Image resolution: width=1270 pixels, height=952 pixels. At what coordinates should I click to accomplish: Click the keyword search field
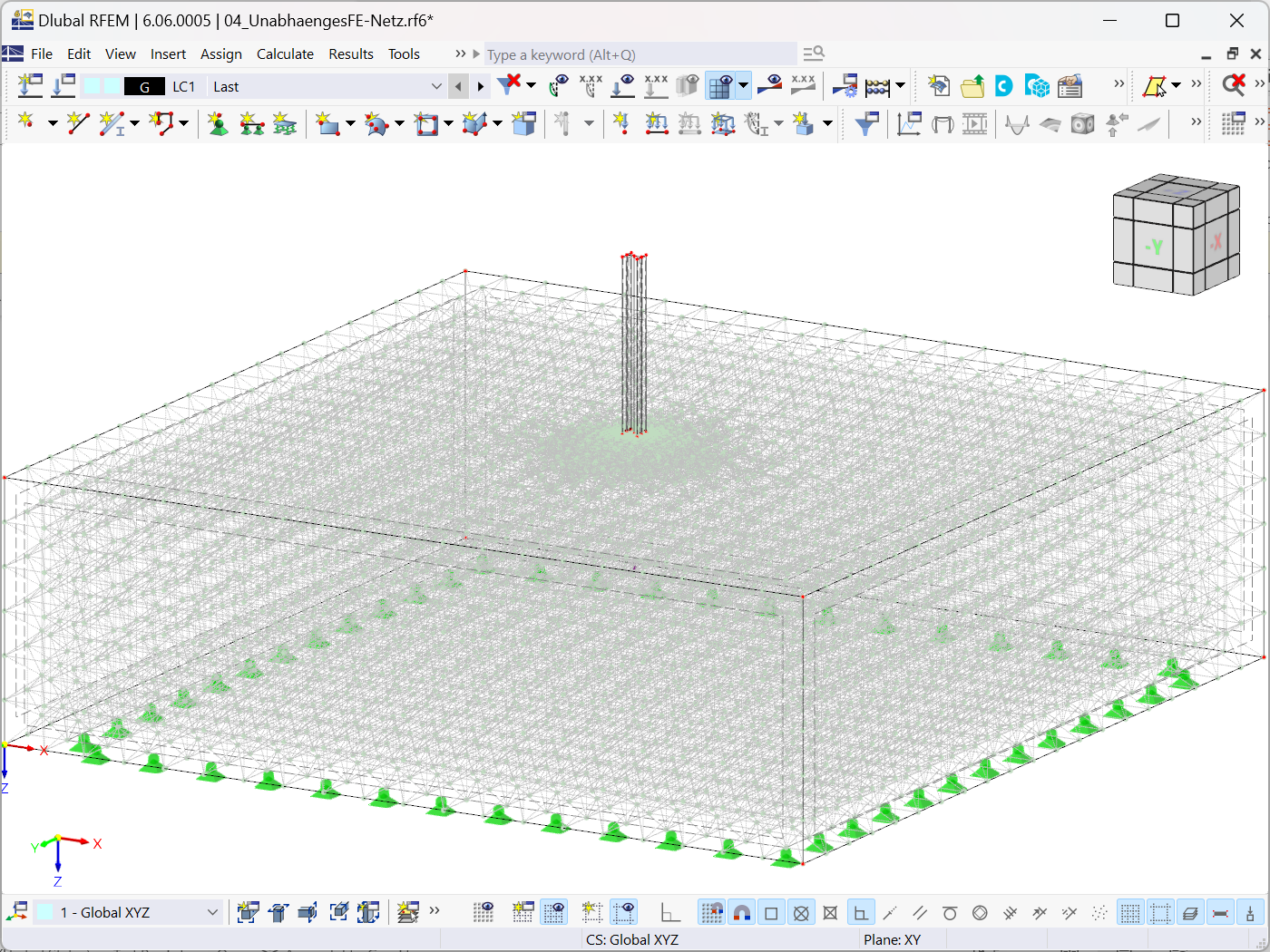click(640, 54)
